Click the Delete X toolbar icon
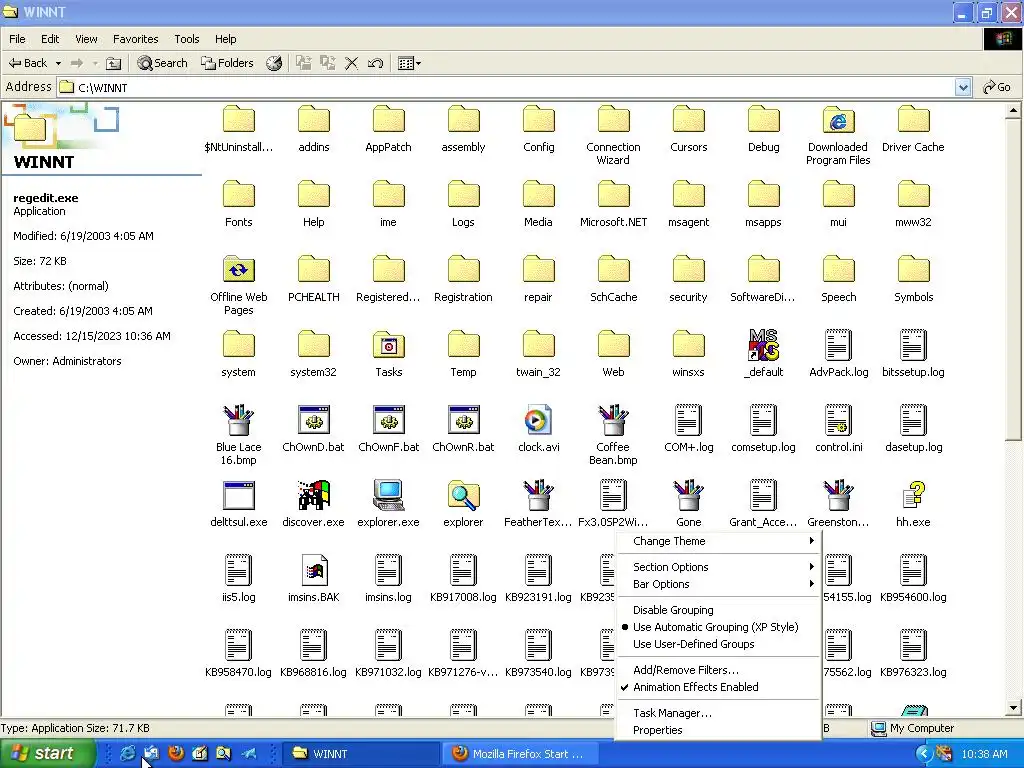This screenshot has height=768, width=1024. coord(351,63)
